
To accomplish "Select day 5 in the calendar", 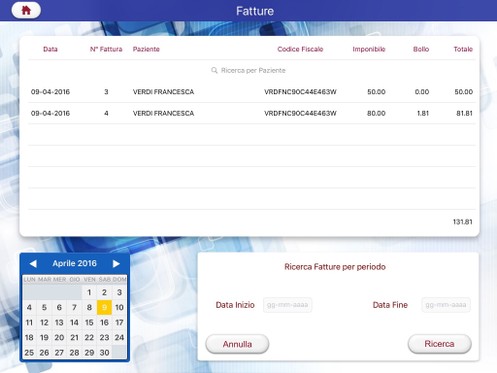I will [x=44, y=307].
